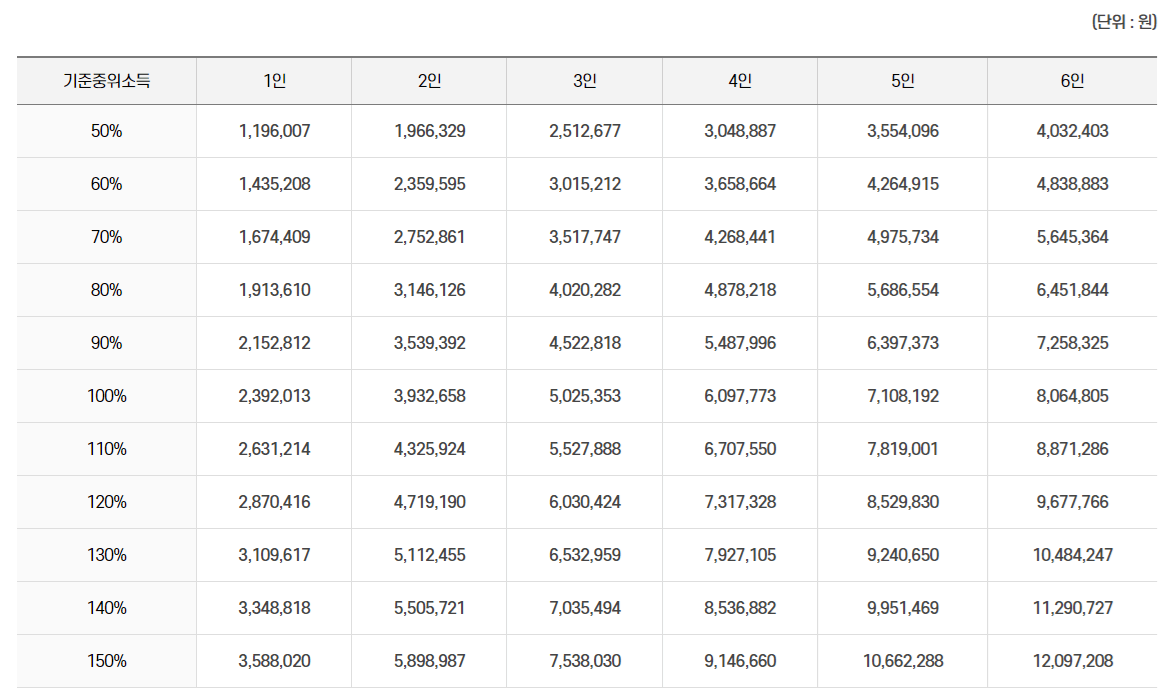Click the 기준중위소득 column header
Image resolution: width=1162 pixels, height=690 pixels.
click(x=107, y=81)
